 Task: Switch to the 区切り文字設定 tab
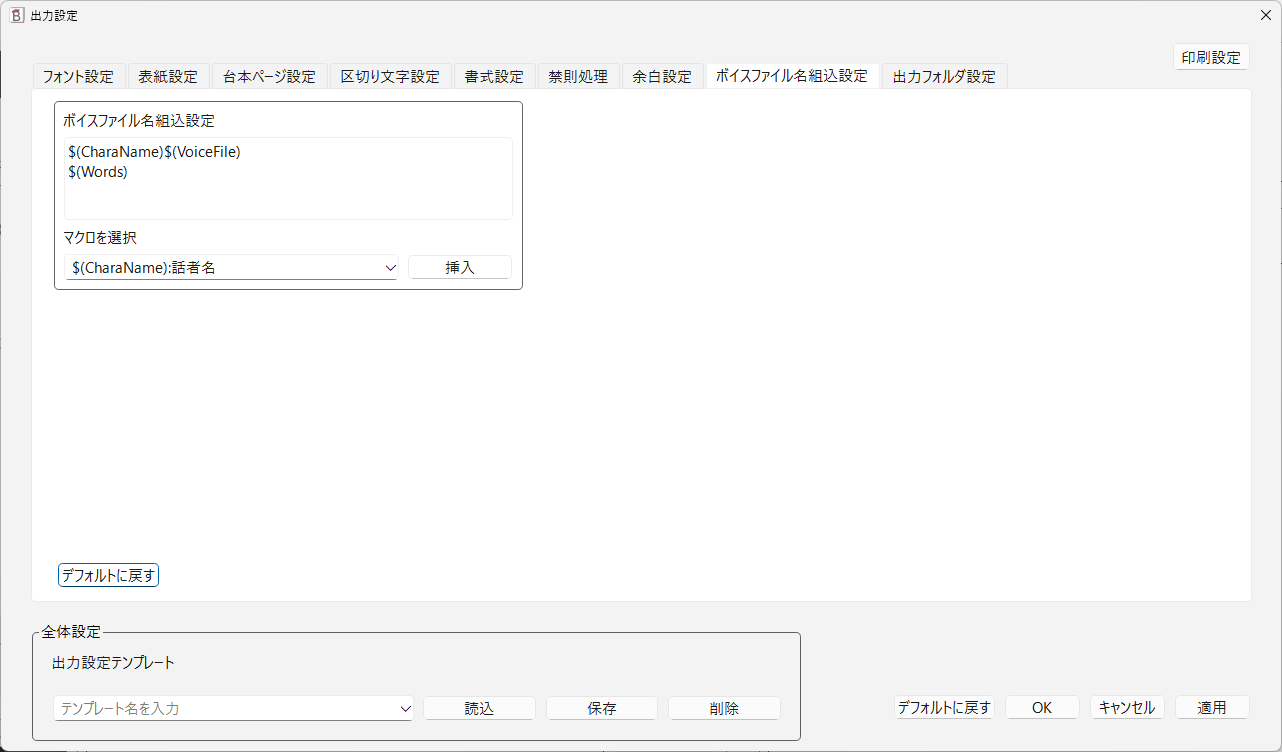(x=391, y=75)
